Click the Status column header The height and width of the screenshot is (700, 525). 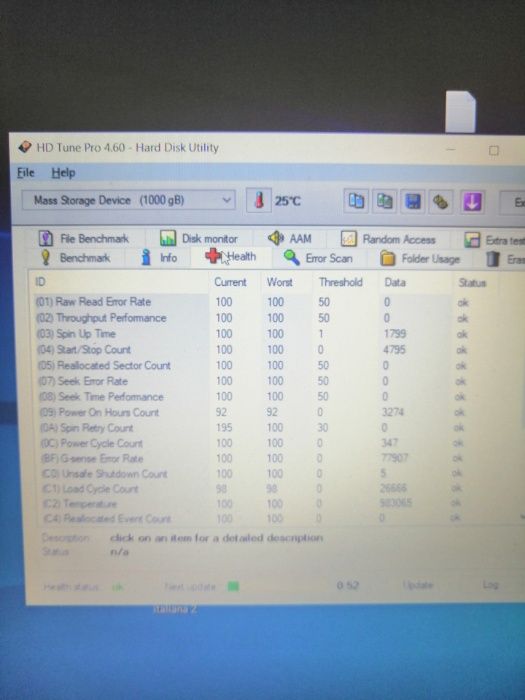[472, 283]
